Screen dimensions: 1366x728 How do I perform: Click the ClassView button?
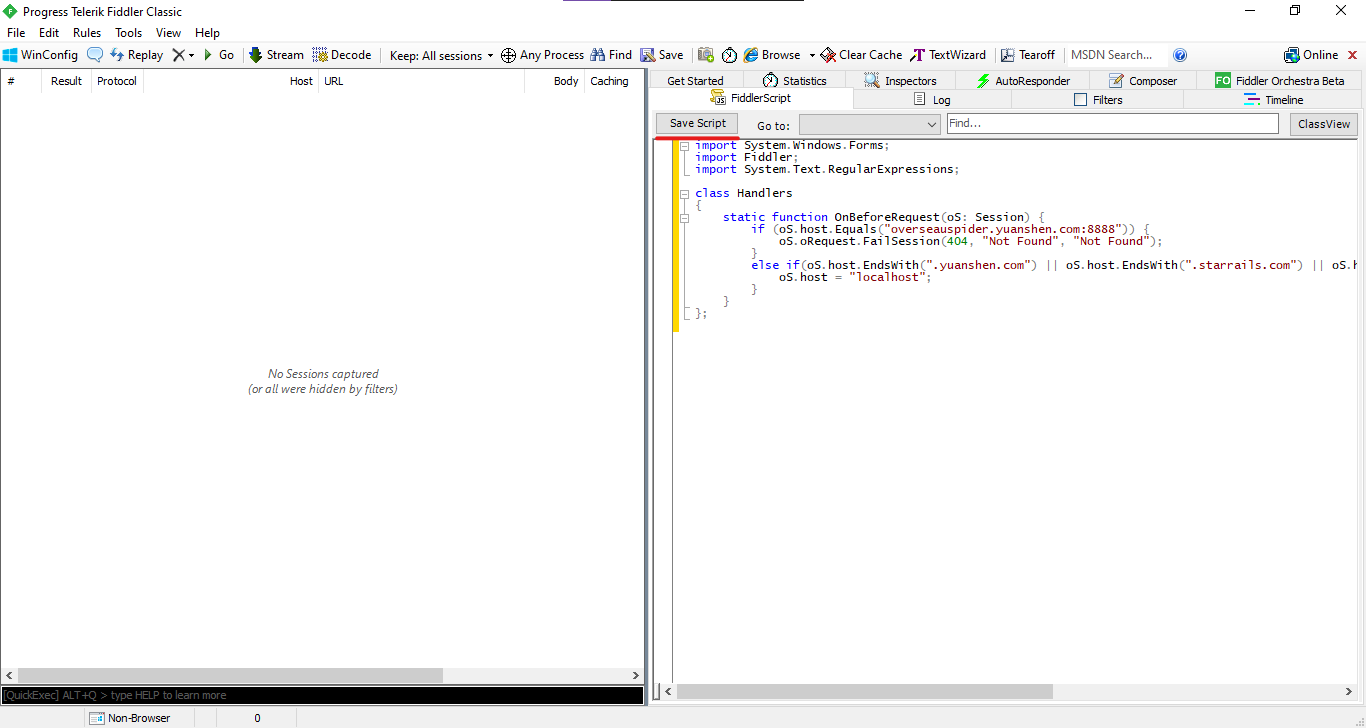click(1324, 124)
